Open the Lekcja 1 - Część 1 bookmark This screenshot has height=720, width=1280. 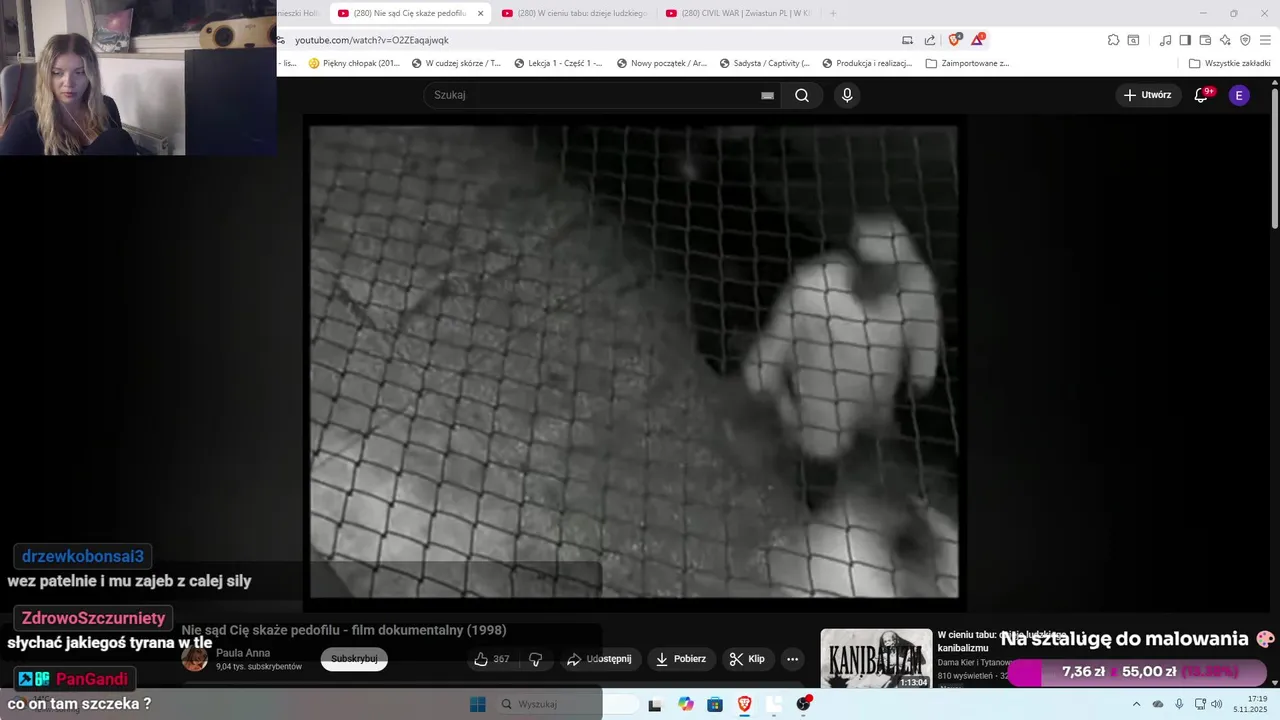[558, 63]
